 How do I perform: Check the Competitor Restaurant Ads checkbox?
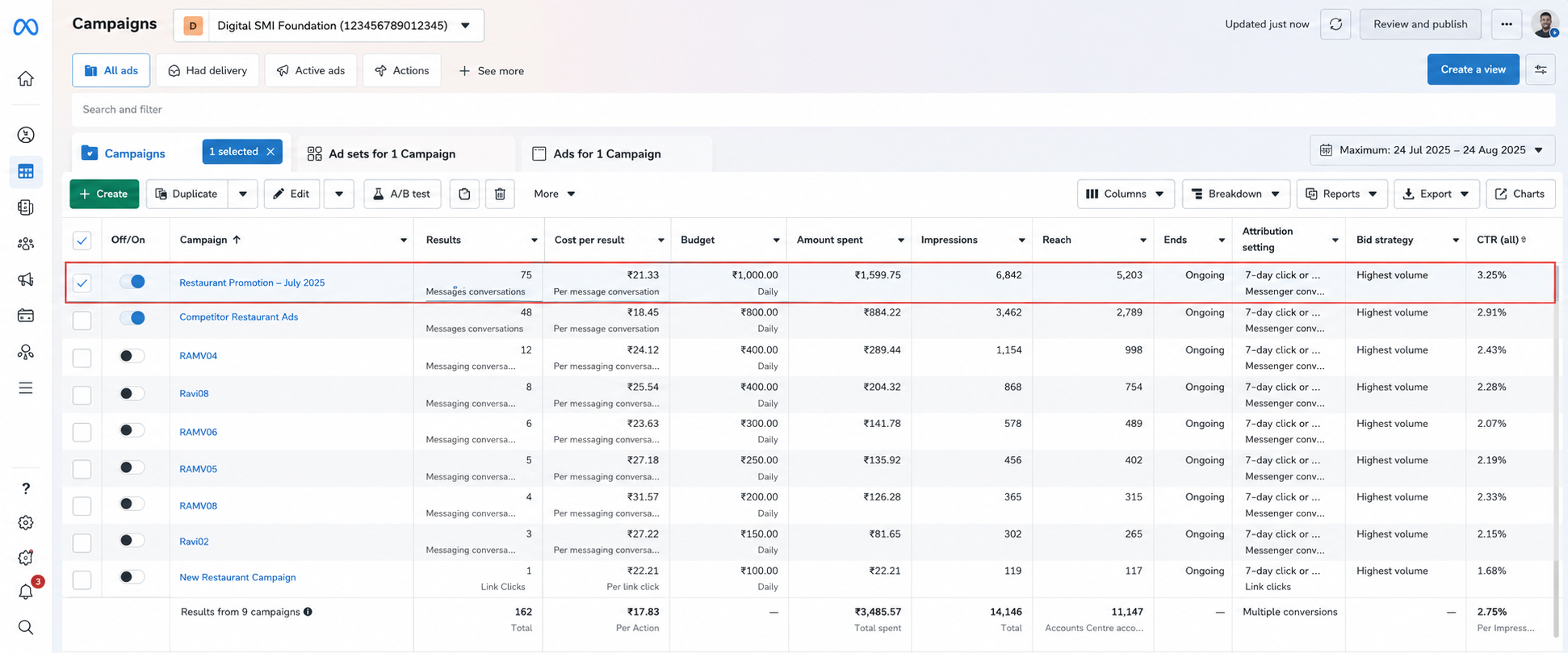click(82, 320)
